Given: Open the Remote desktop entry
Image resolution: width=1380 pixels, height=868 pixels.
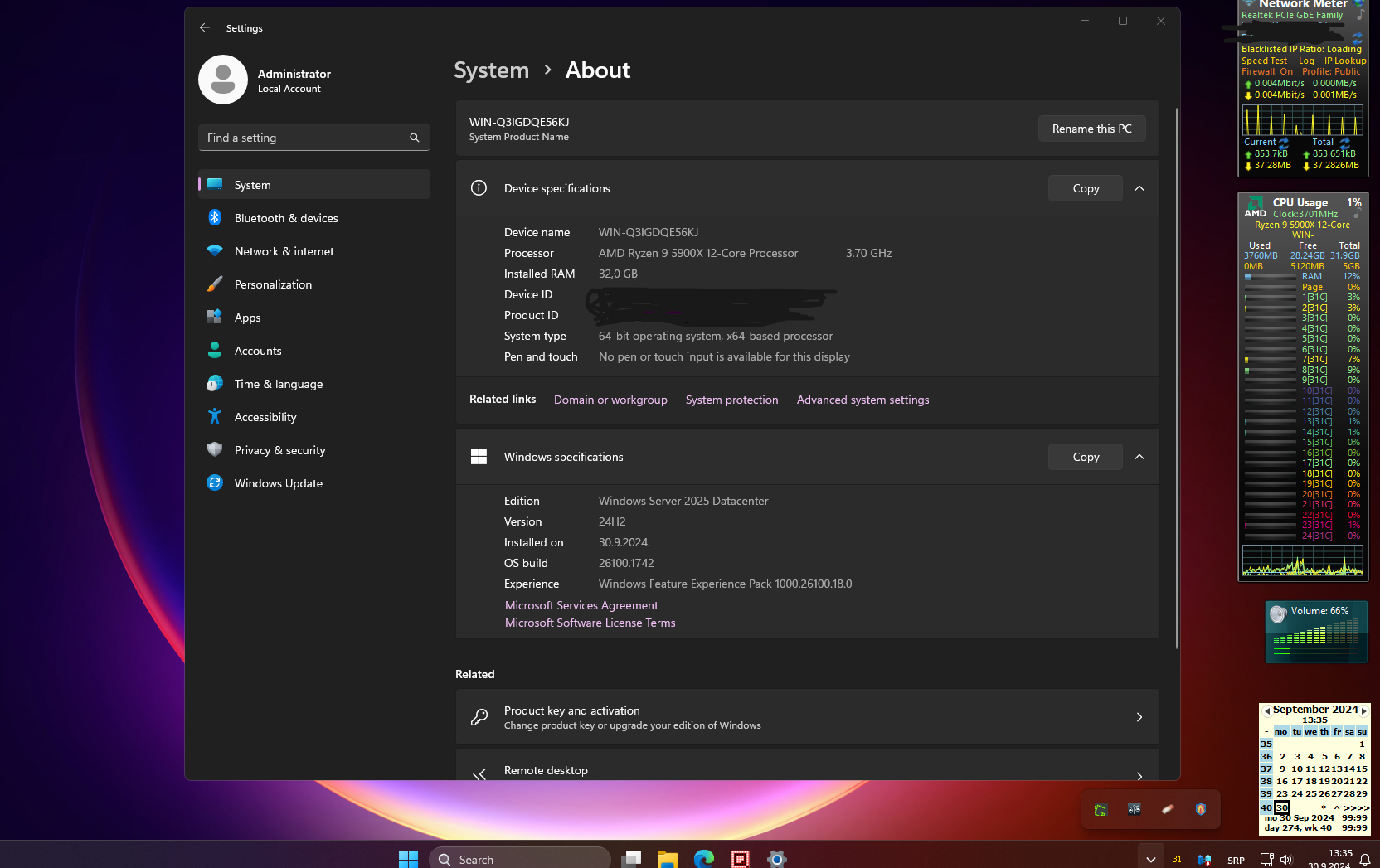Looking at the screenshot, I should [807, 765].
